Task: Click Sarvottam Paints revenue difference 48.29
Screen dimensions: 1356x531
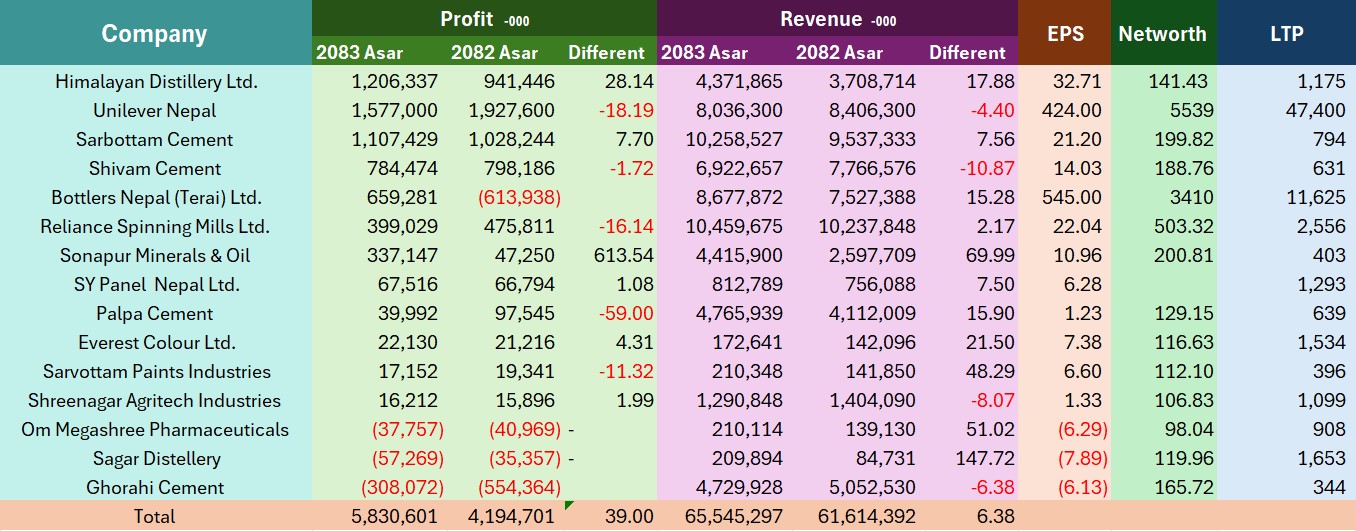Action: 992,371
